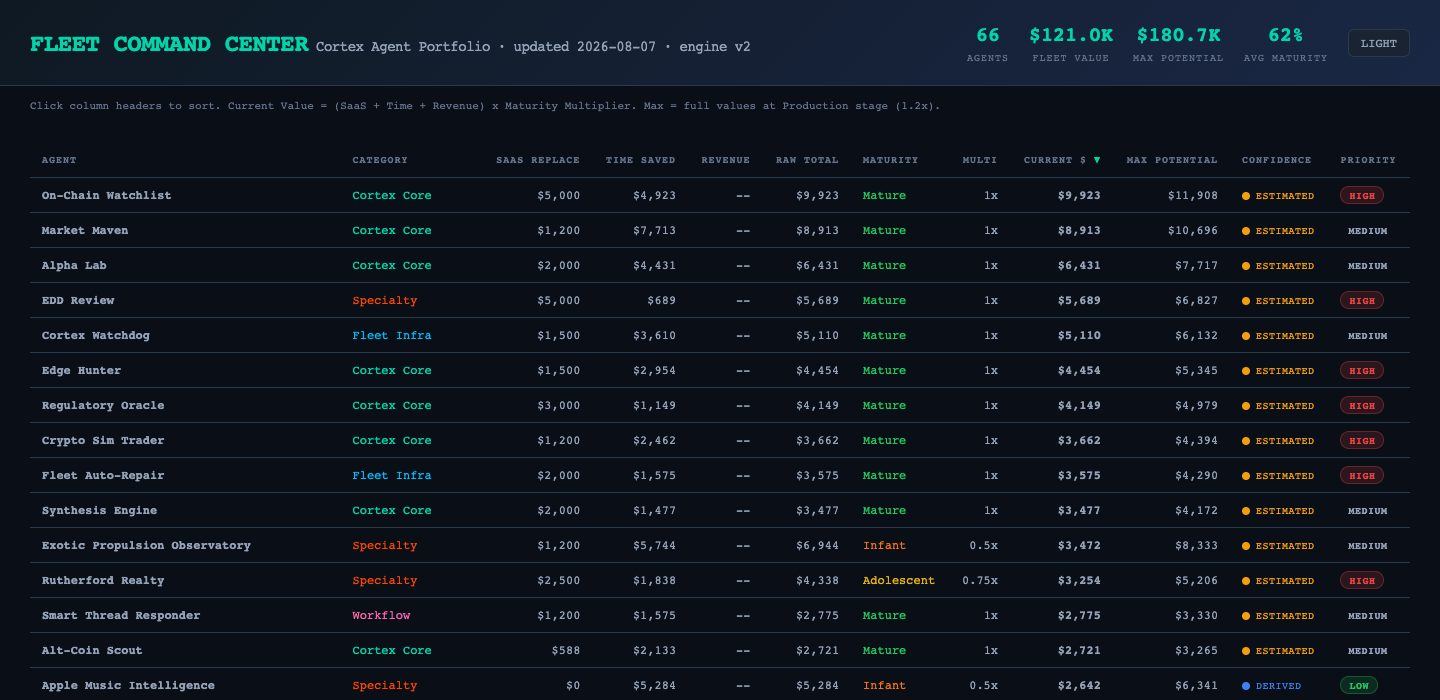This screenshot has width=1440, height=700.
Task: Click the $10,696 max potential cell
Action: point(1193,230)
